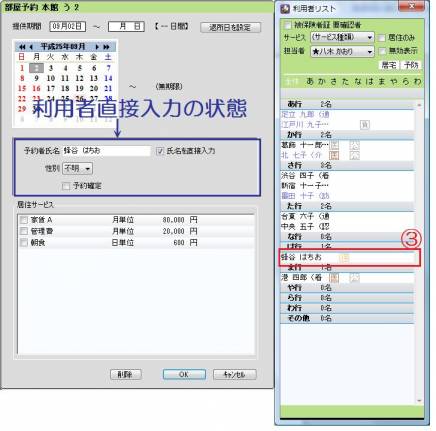The image size is (436, 431).
Task: Check the 予約確定 checkbox
Action: (x=66, y=186)
